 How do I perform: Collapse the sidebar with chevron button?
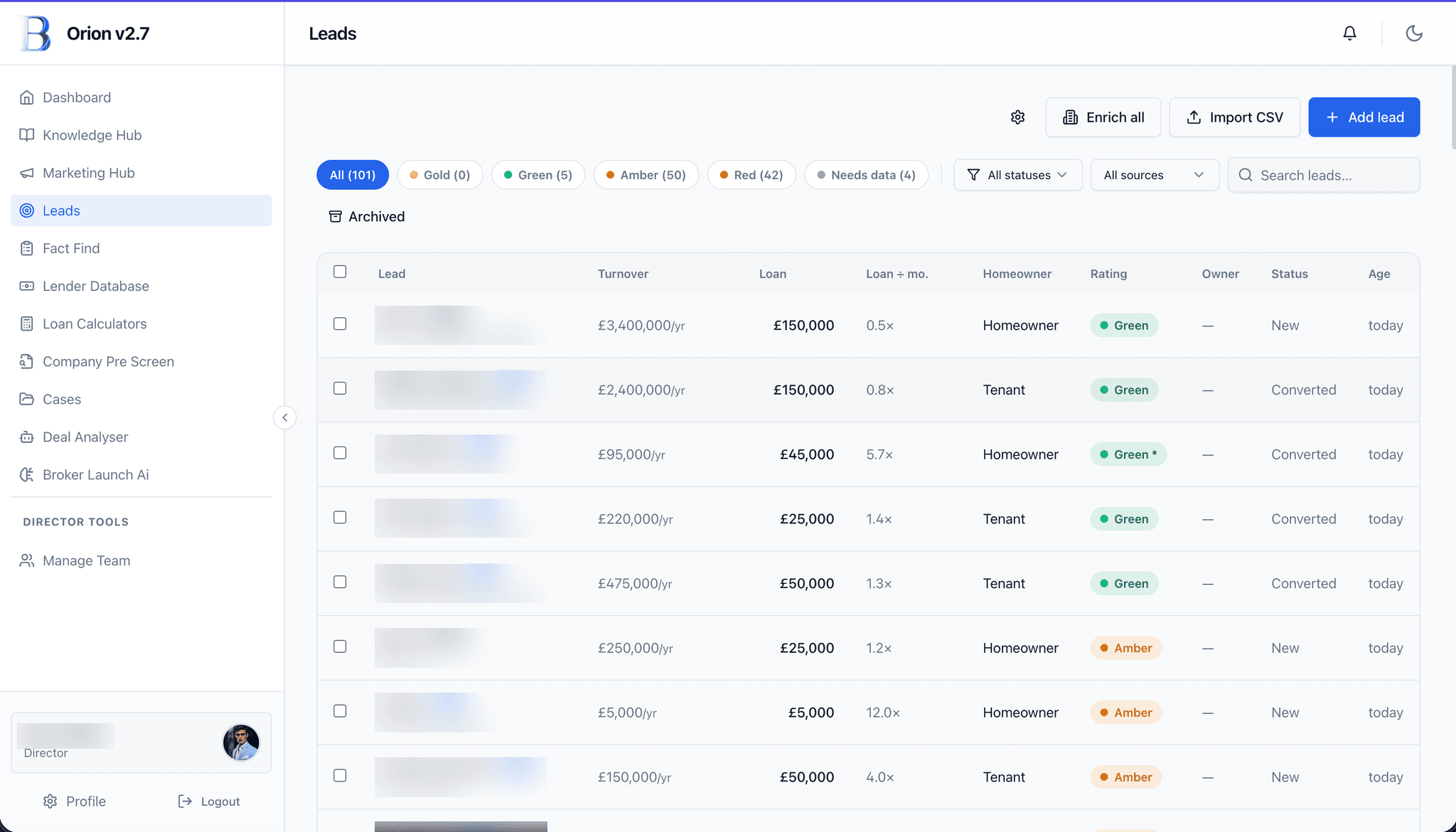pyautogui.click(x=285, y=417)
